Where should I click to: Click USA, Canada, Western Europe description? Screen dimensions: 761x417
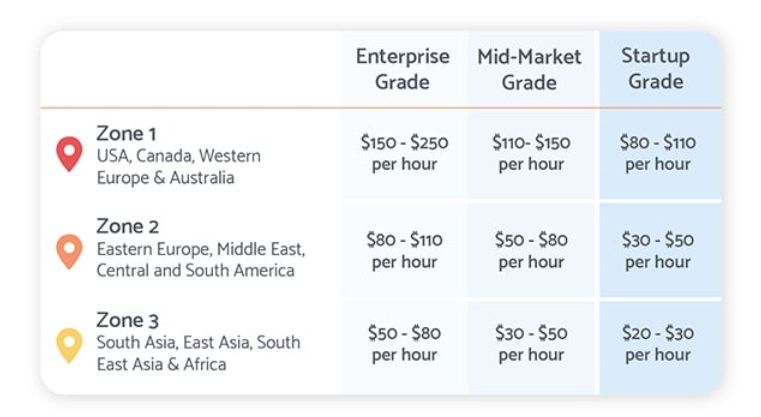tap(178, 167)
